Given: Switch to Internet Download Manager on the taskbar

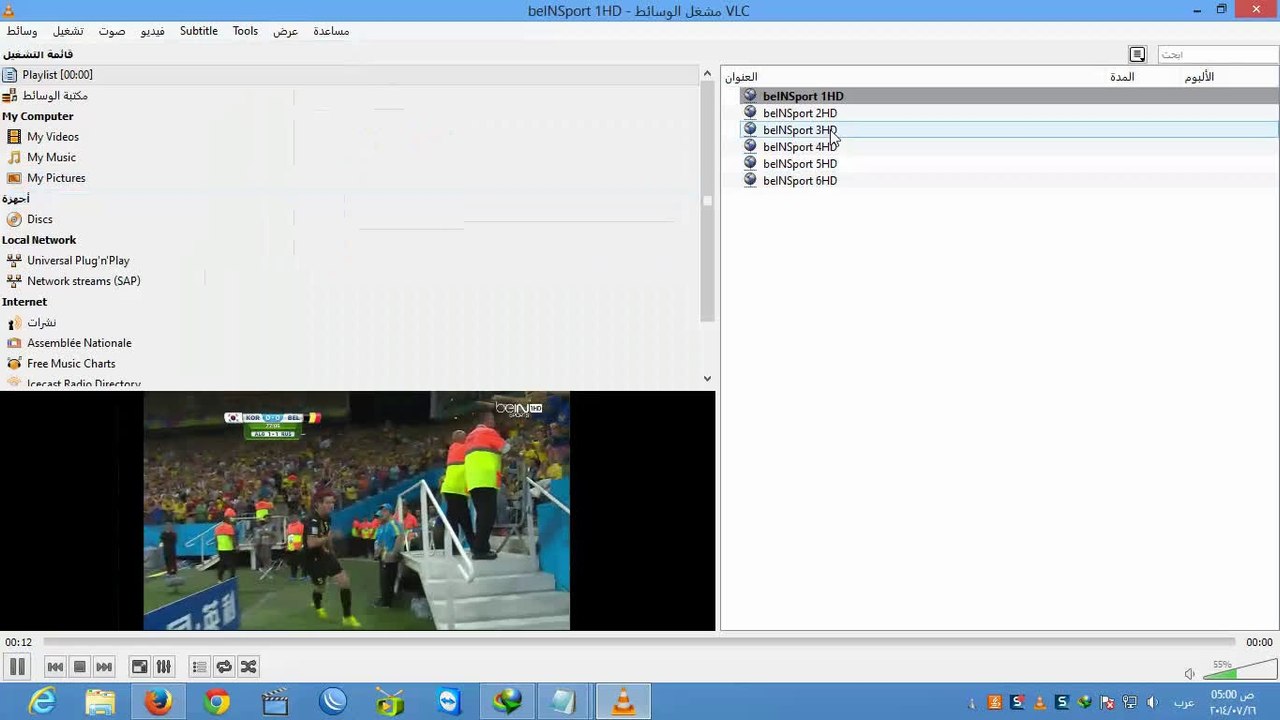Looking at the screenshot, I should (507, 702).
